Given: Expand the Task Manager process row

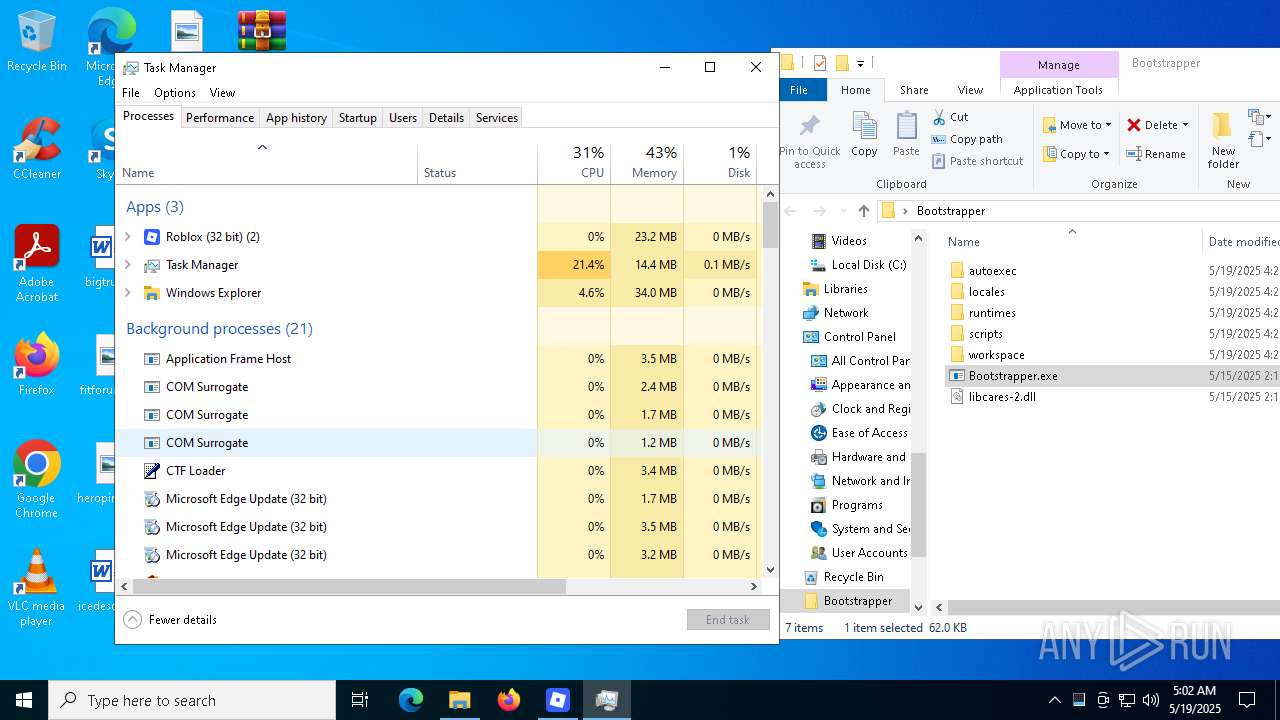Looking at the screenshot, I should 128,265.
